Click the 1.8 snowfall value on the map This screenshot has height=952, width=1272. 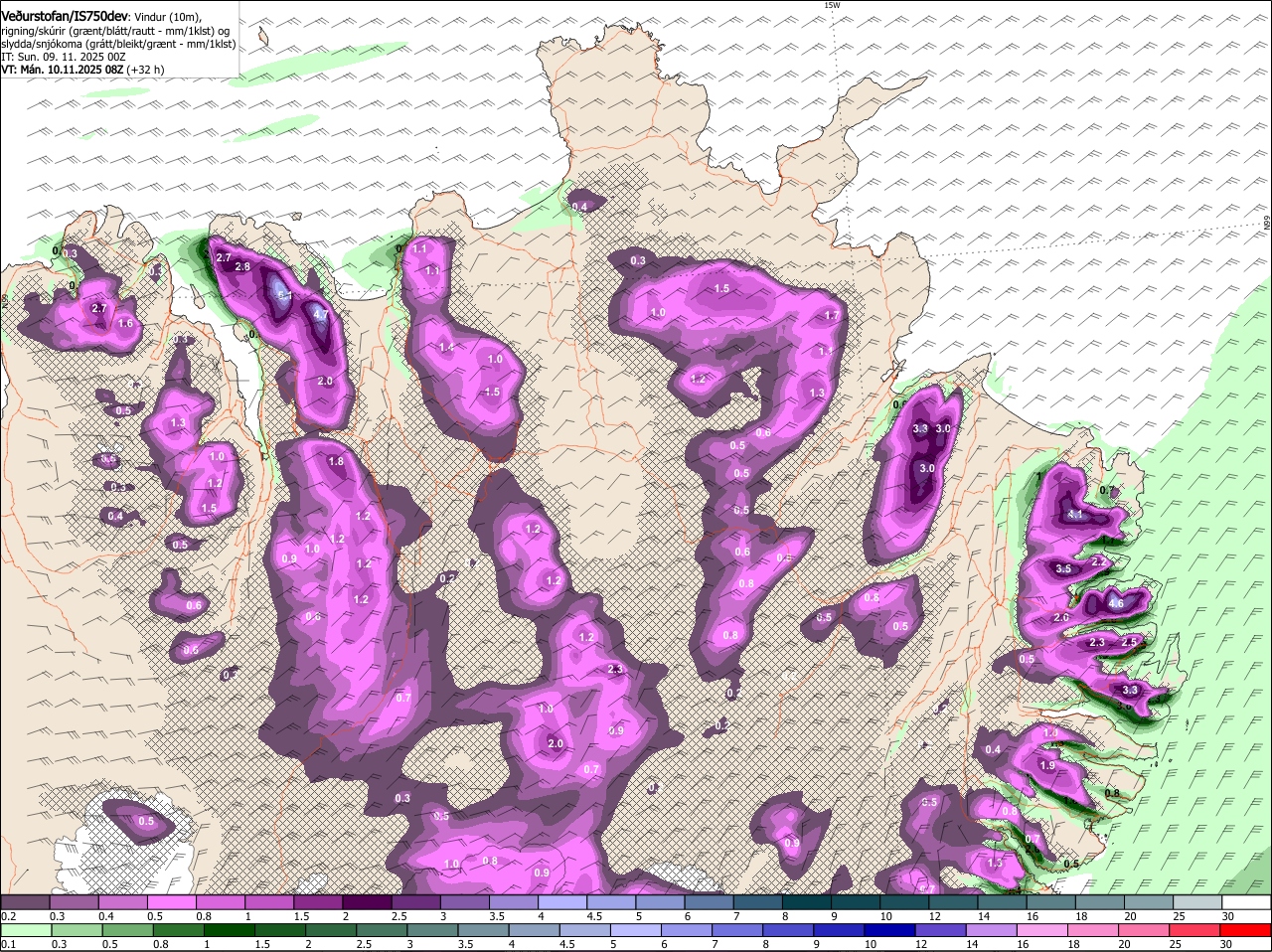(x=336, y=461)
